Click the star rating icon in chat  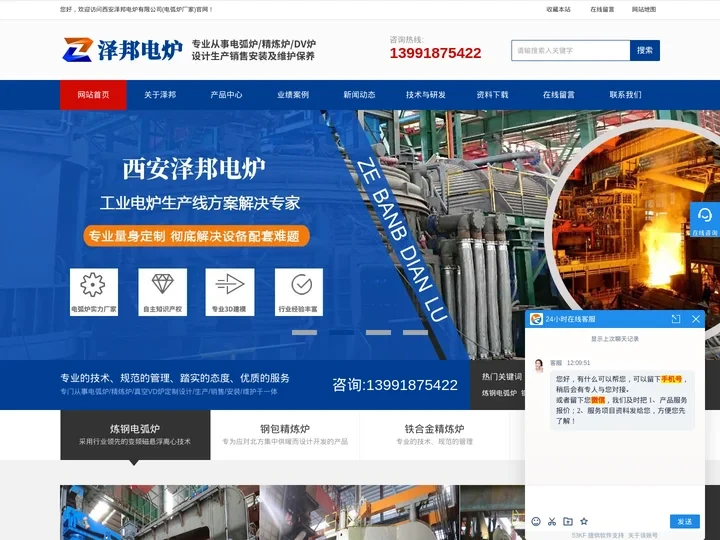(x=584, y=521)
